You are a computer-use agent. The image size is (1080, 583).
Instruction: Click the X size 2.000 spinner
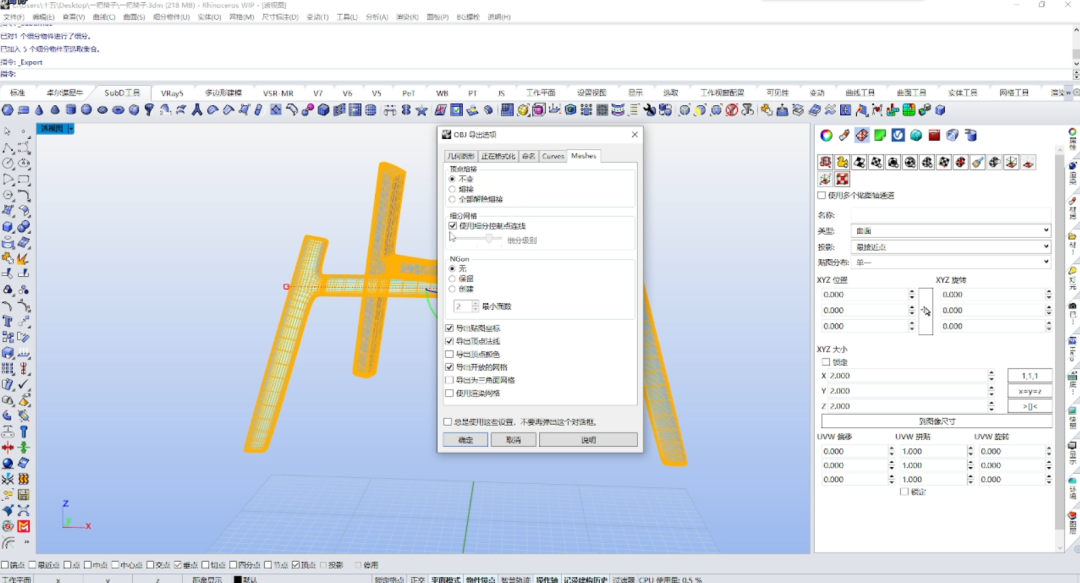[991, 376]
